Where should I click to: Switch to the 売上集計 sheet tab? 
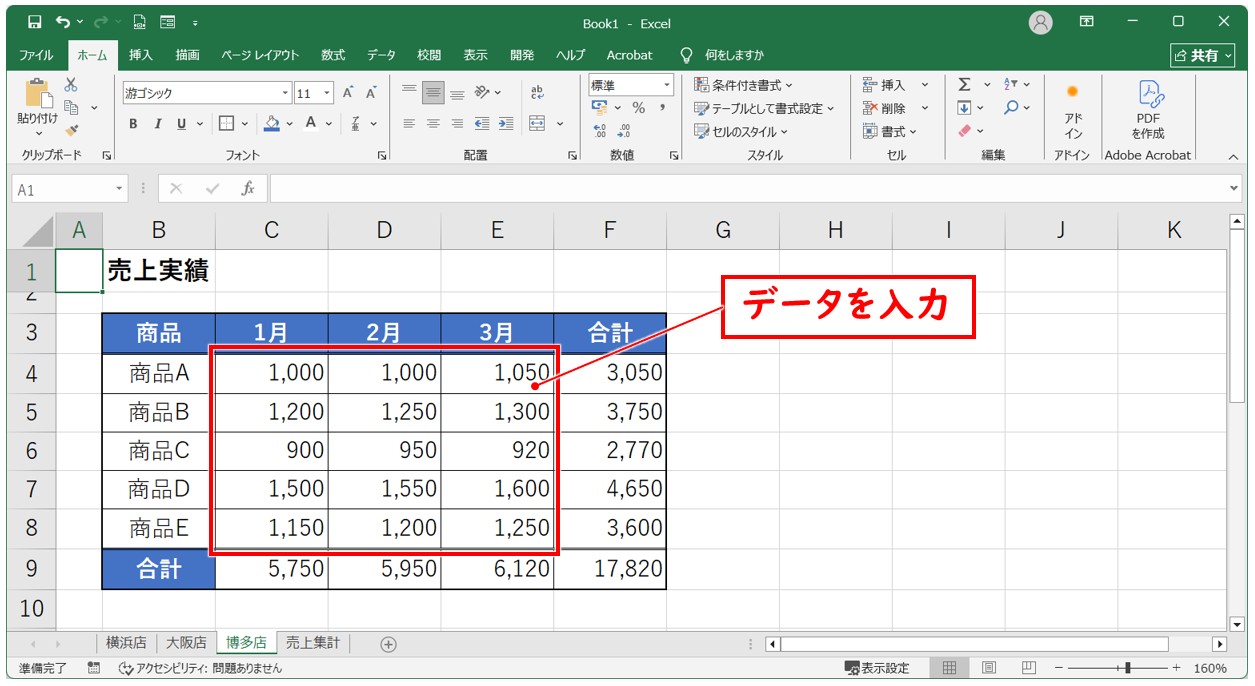(312, 643)
